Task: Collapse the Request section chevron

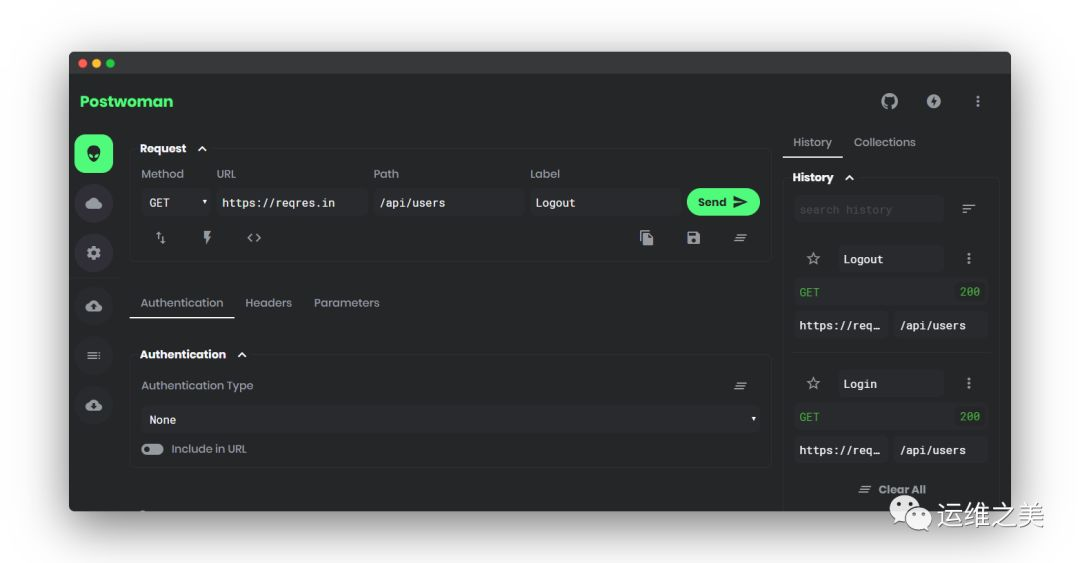Action: click(202, 149)
